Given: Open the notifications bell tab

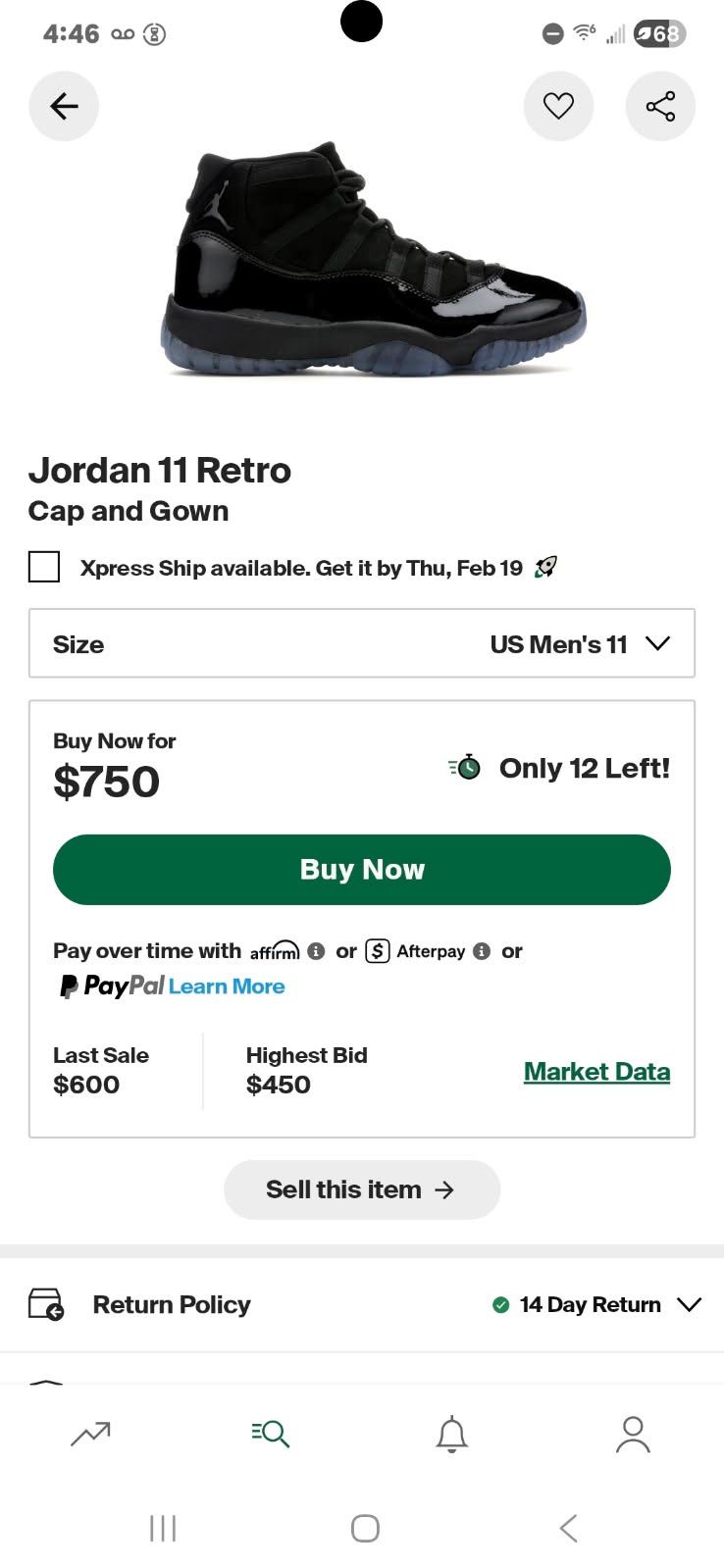Looking at the screenshot, I should click(x=451, y=1435).
